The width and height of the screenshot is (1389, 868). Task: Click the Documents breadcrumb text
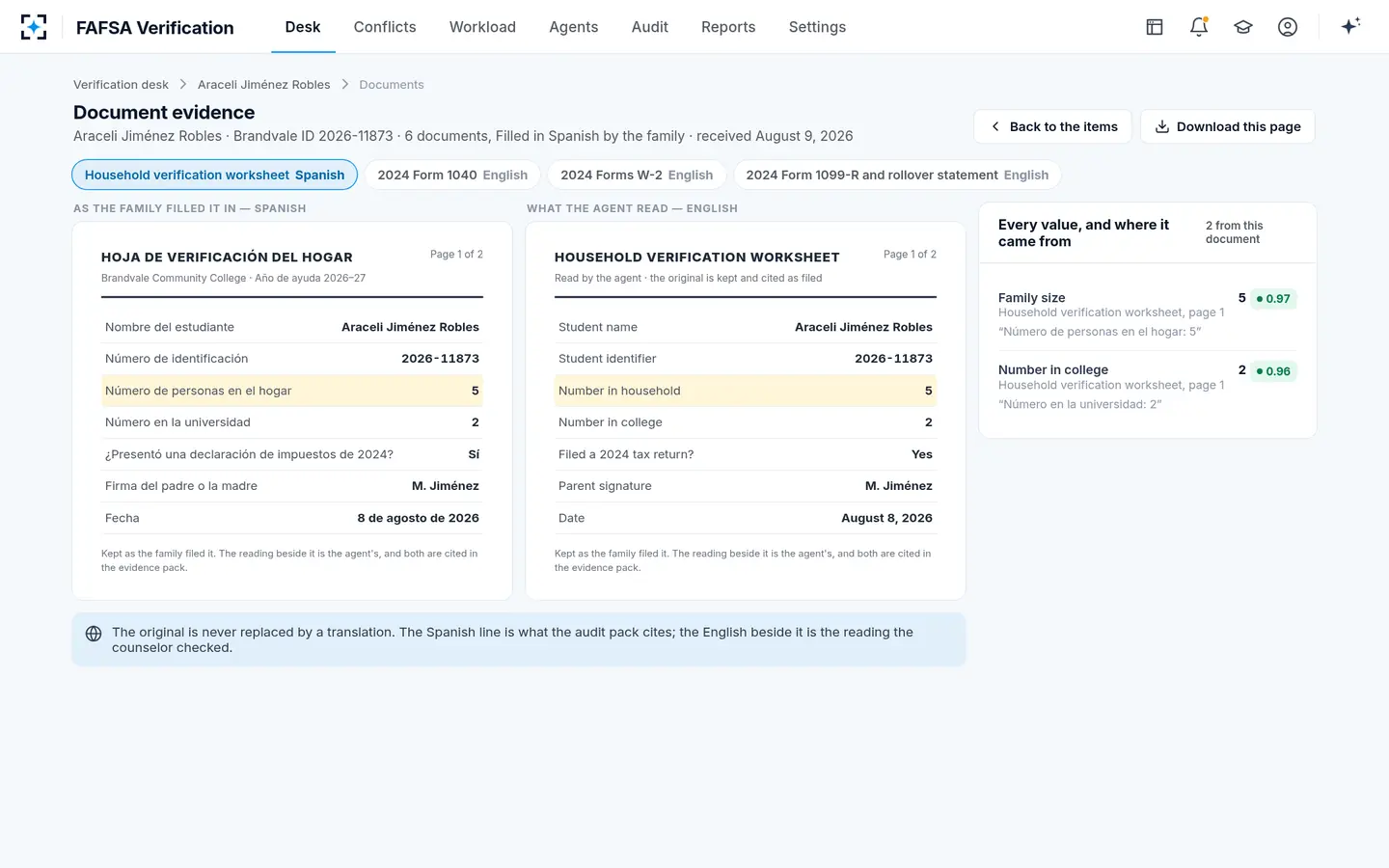click(x=392, y=85)
